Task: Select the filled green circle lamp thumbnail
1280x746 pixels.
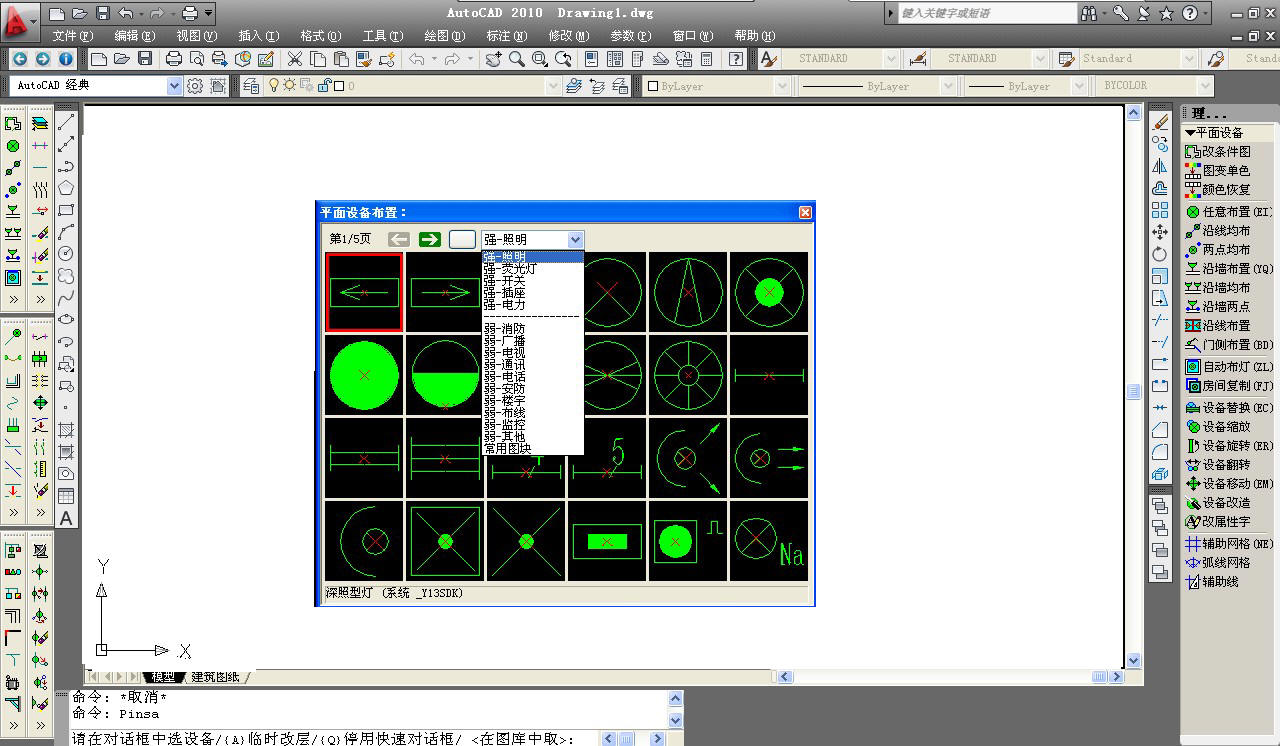Action: (x=364, y=375)
